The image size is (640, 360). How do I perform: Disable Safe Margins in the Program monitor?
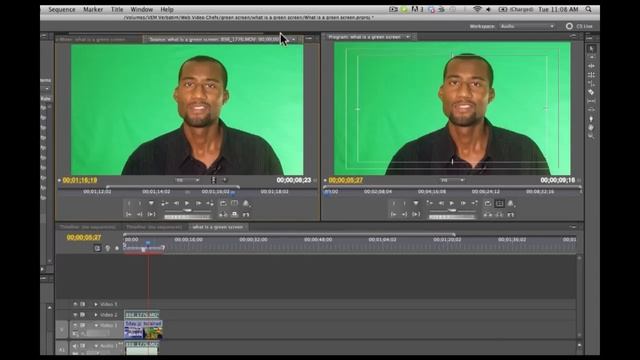click(499, 203)
